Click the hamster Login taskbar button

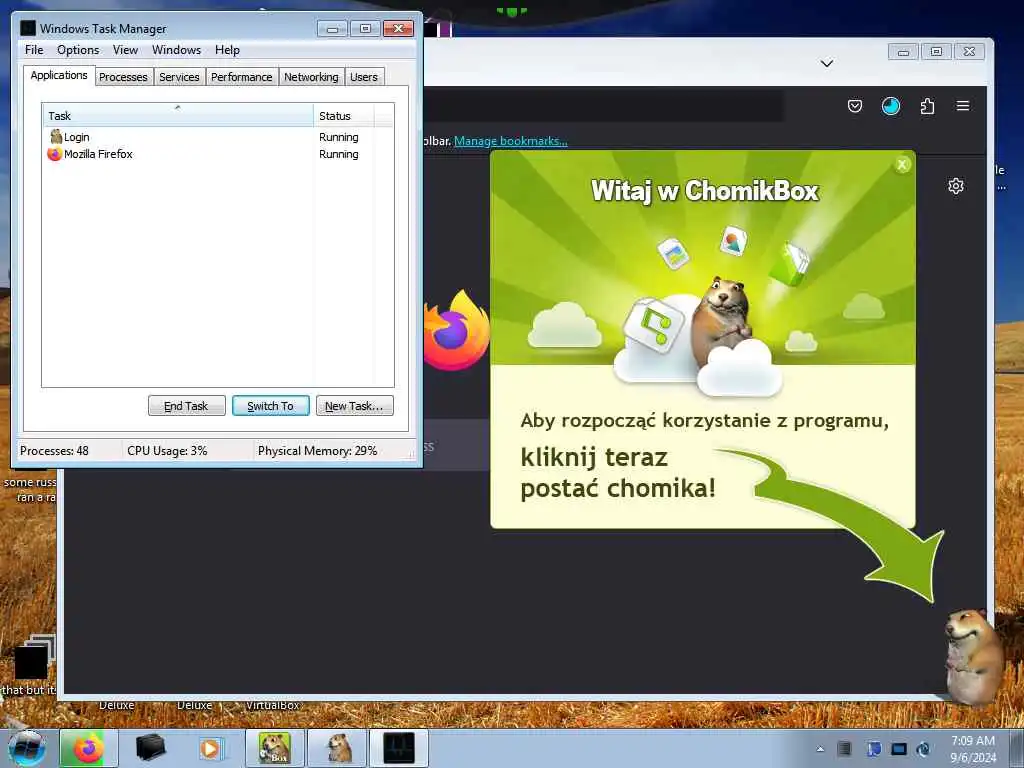pyautogui.click(x=337, y=748)
